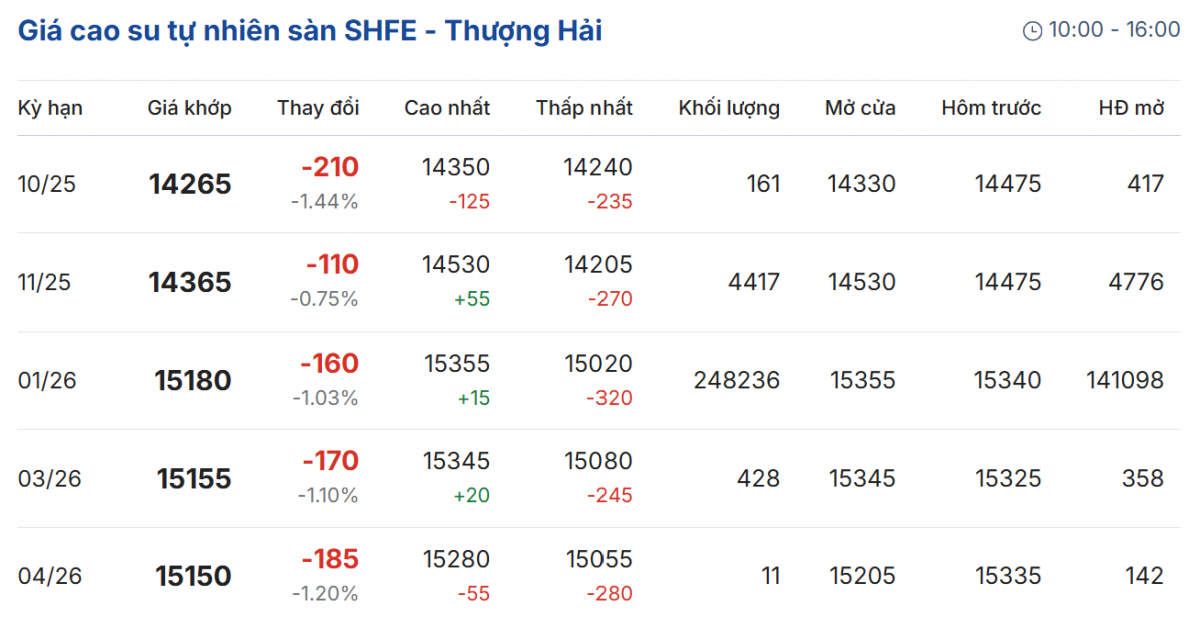Select the 11/25 contract term
Viewport: 1200px width, 617px height.
point(44,282)
